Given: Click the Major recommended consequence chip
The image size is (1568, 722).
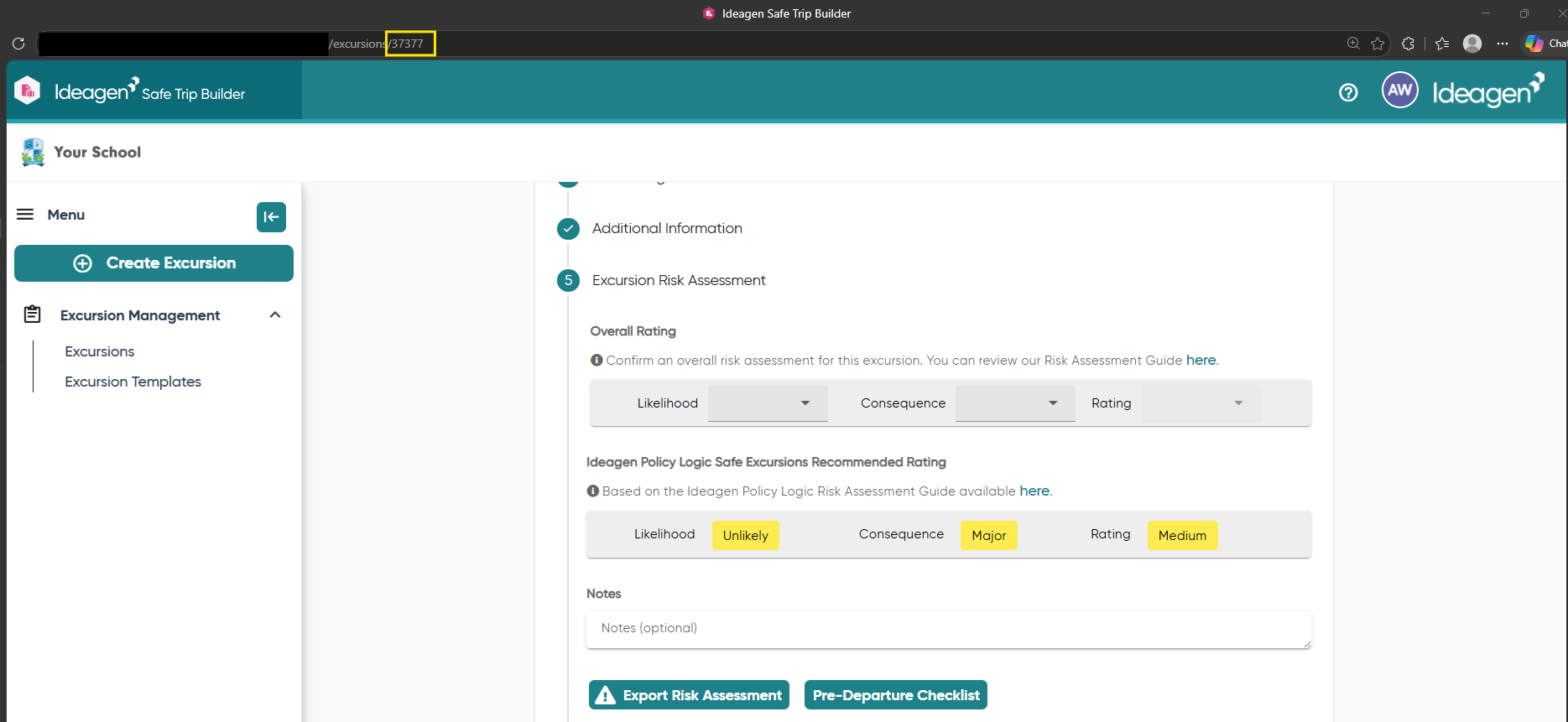Looking at the screenshot, I should coord(989,536).
